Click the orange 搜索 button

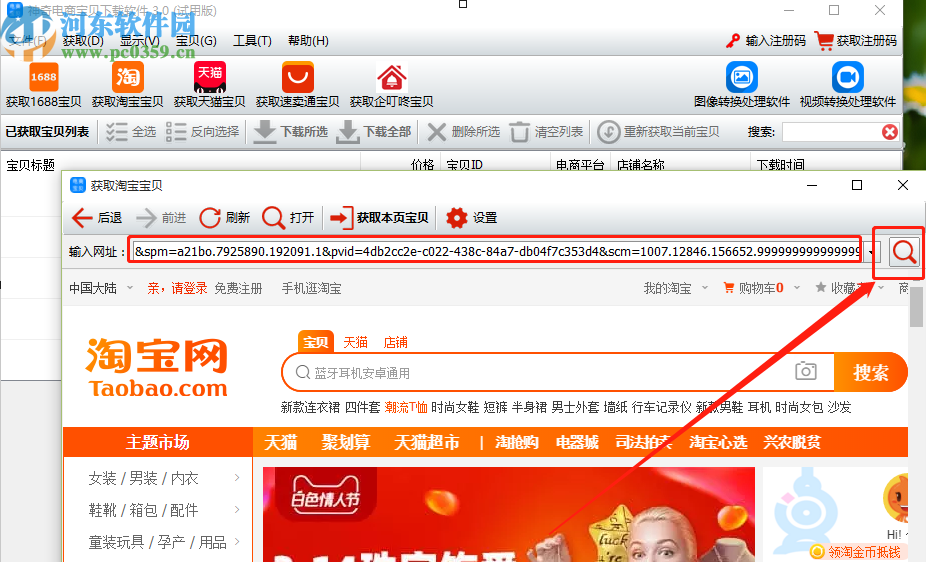[x=870, y=373]
